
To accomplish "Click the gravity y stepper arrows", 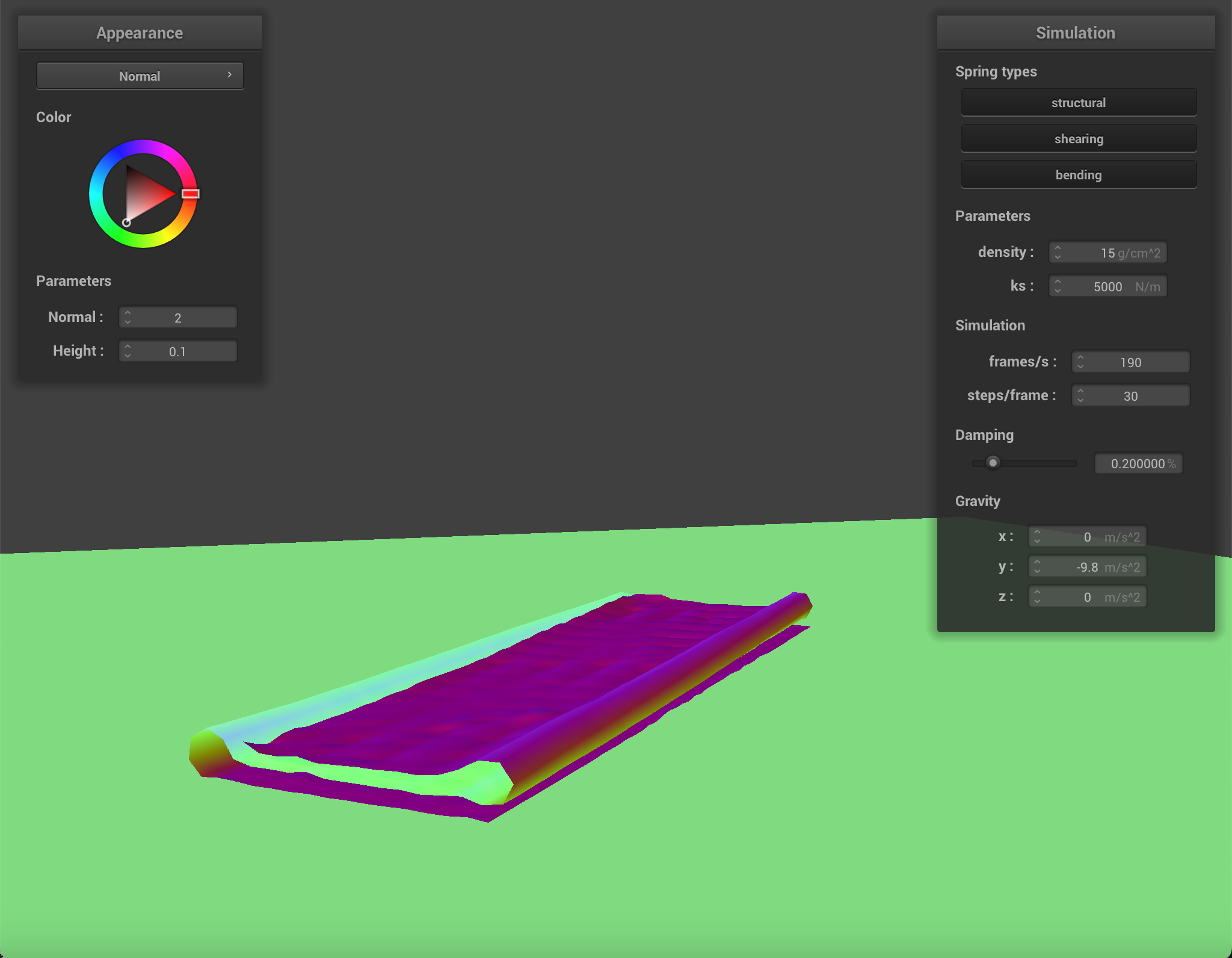I will point(1037,567).
